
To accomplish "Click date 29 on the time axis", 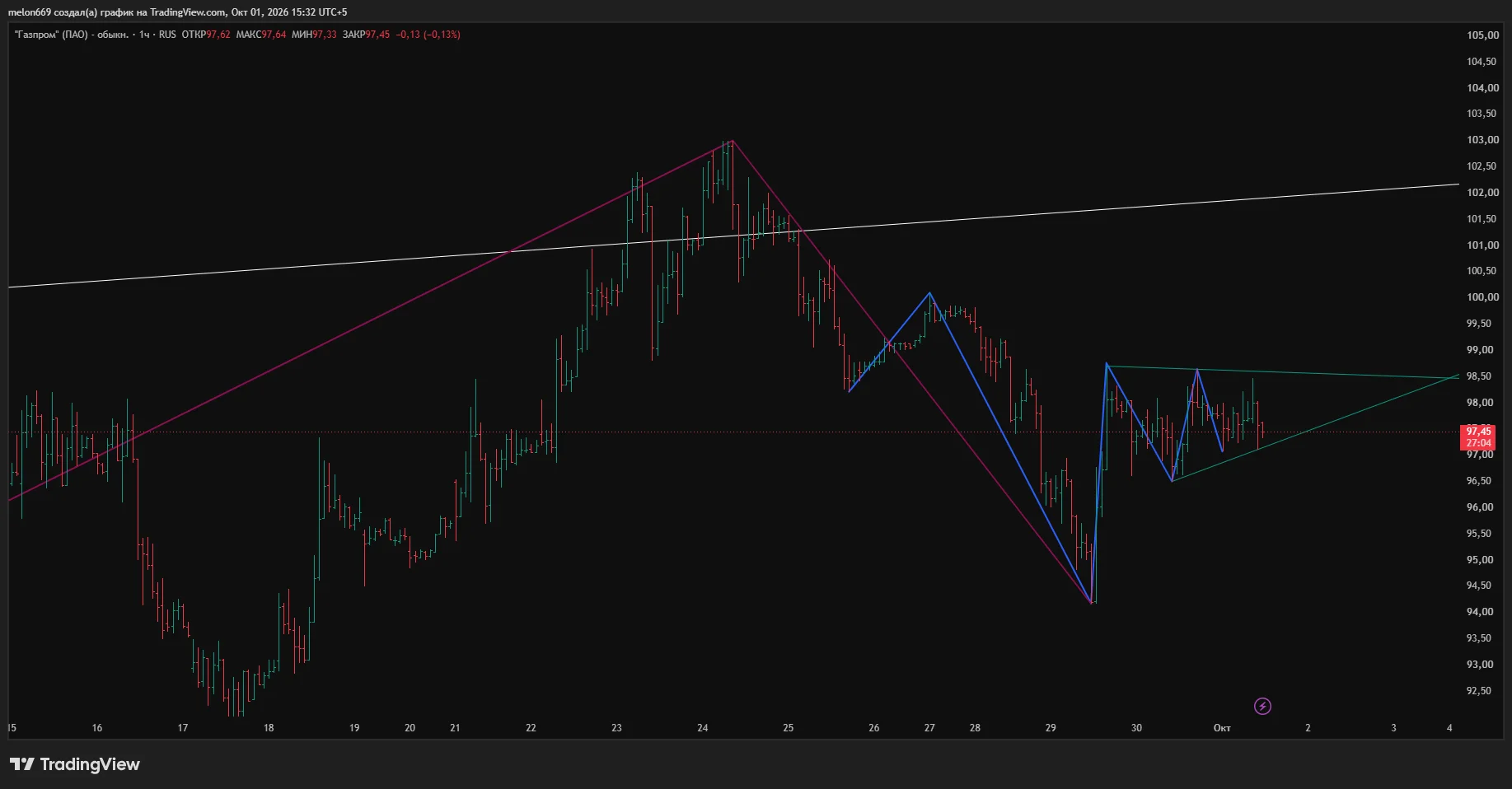I will [x=1051, y=728].
